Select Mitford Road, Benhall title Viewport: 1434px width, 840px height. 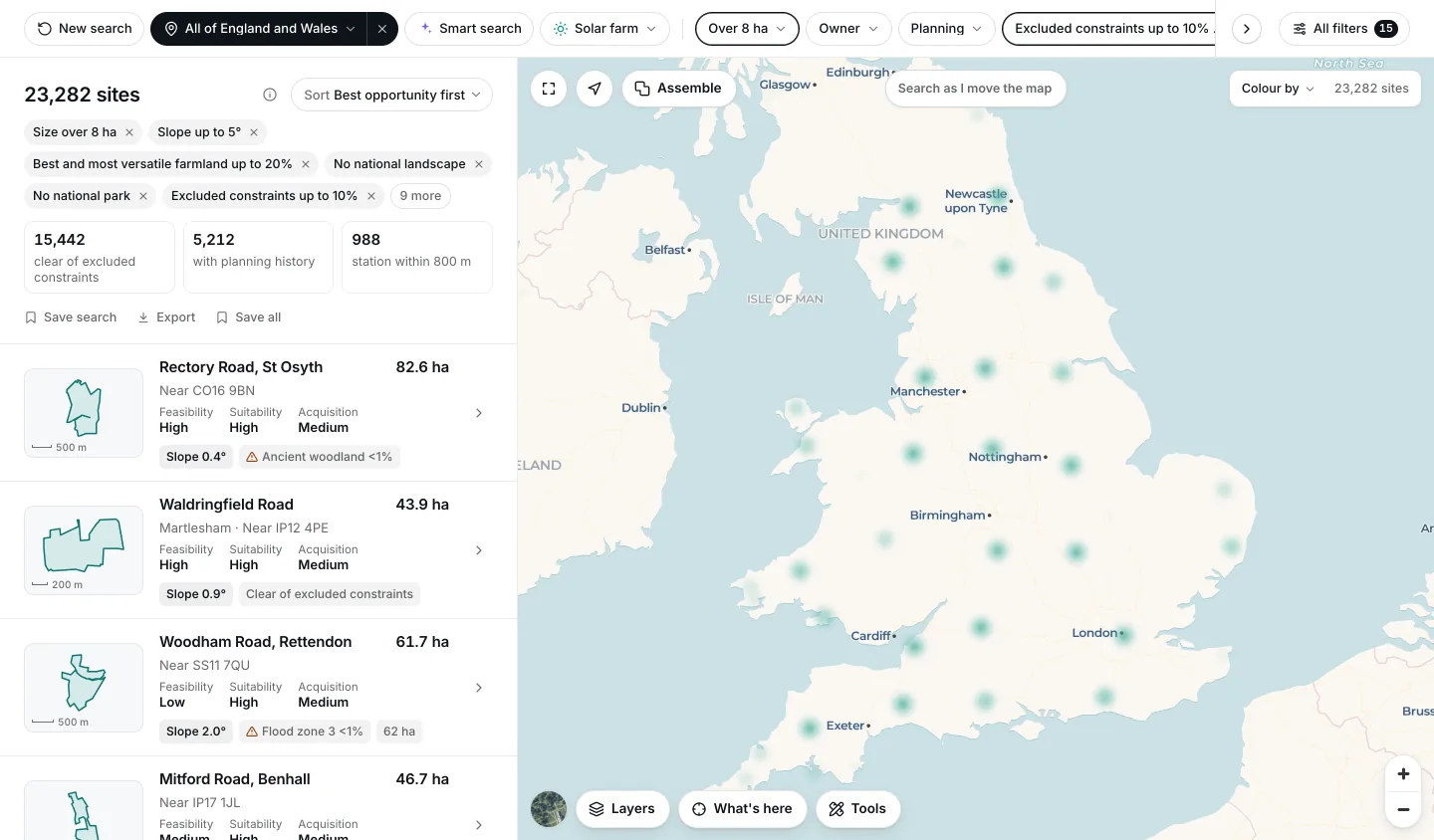pyautogui.click(x=235, y=779)
